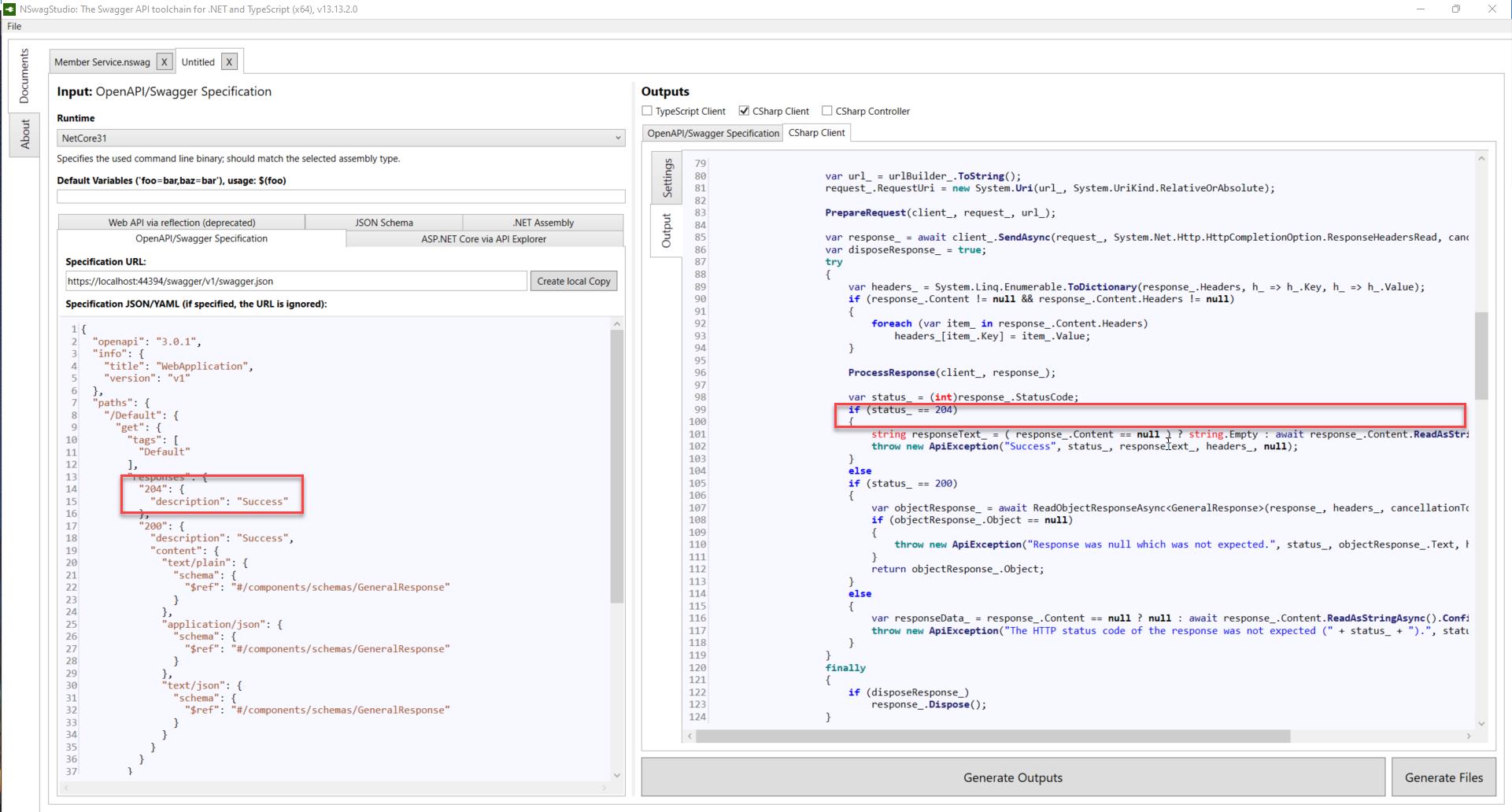Enable the CSharp Controller checkbox
Screen dimensions: 1512x812
pyautogui.click(x=826, y=111)
